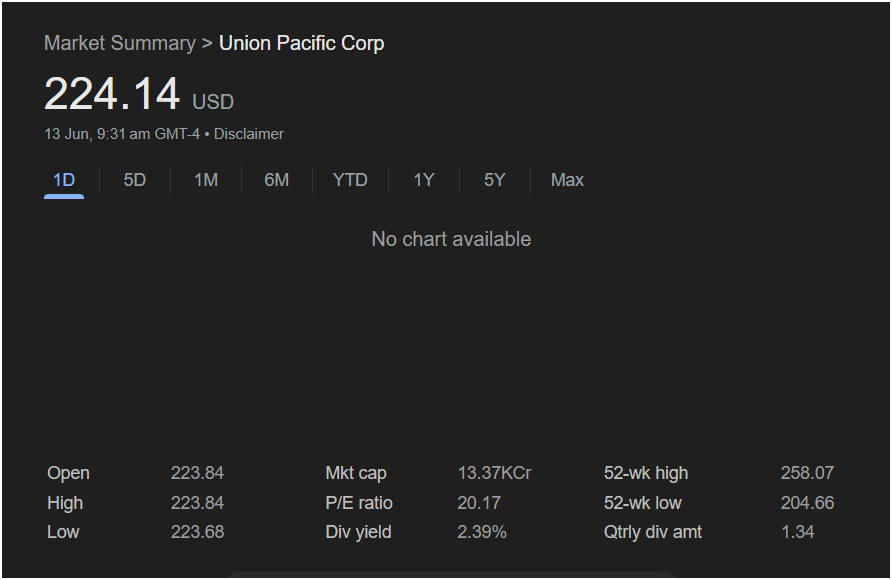Open the 1M time range tab

(x=206, y=180)
